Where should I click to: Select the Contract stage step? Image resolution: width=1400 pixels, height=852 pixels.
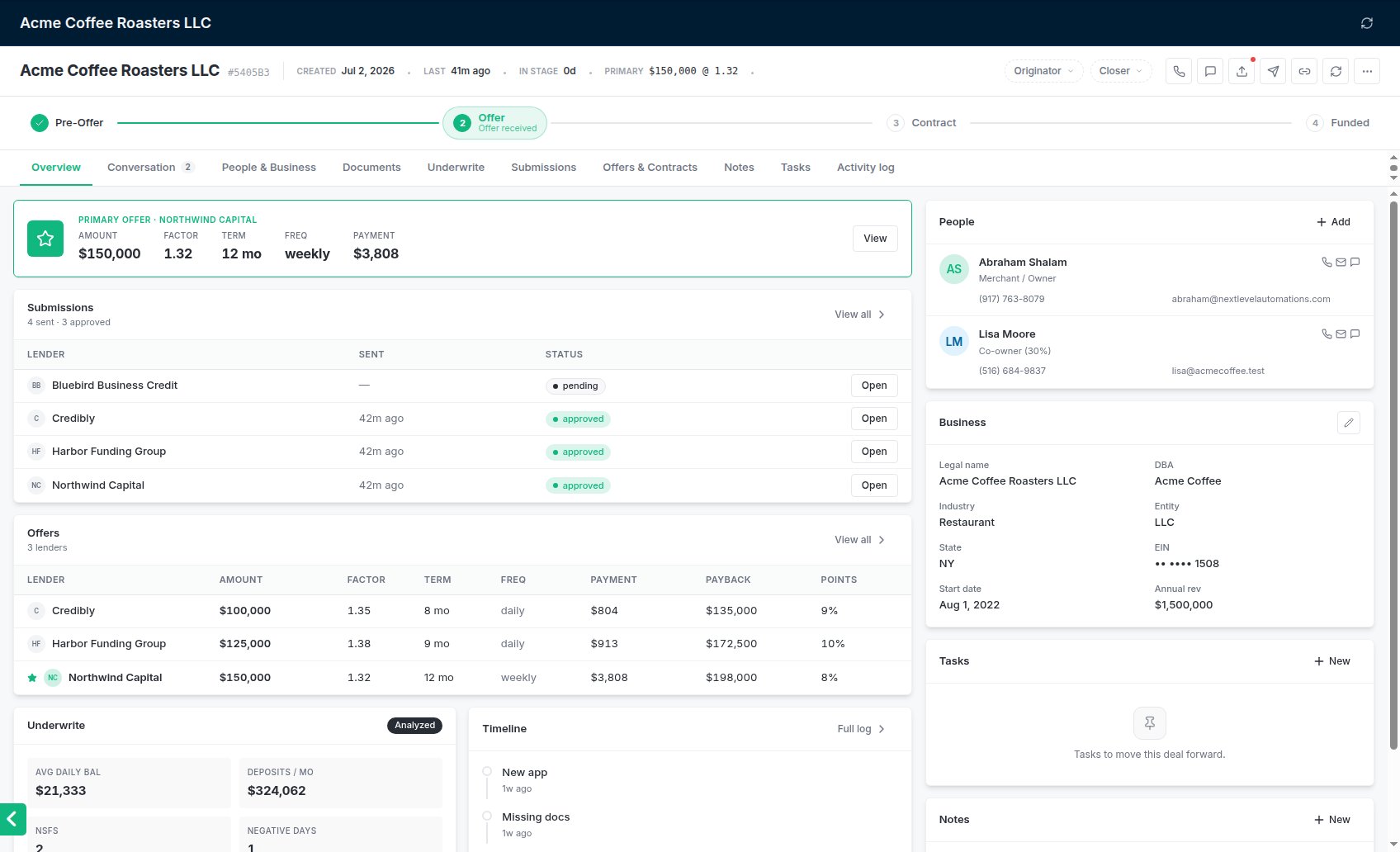[921, 123]
